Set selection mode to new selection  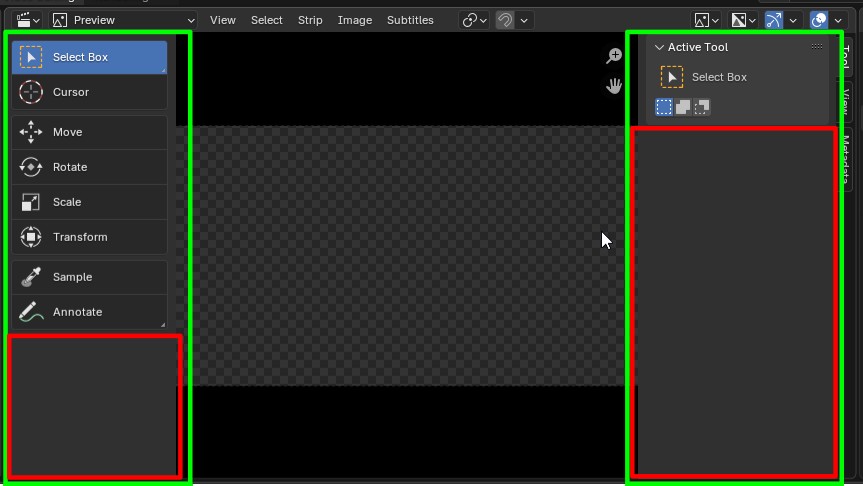coord(664,107)
